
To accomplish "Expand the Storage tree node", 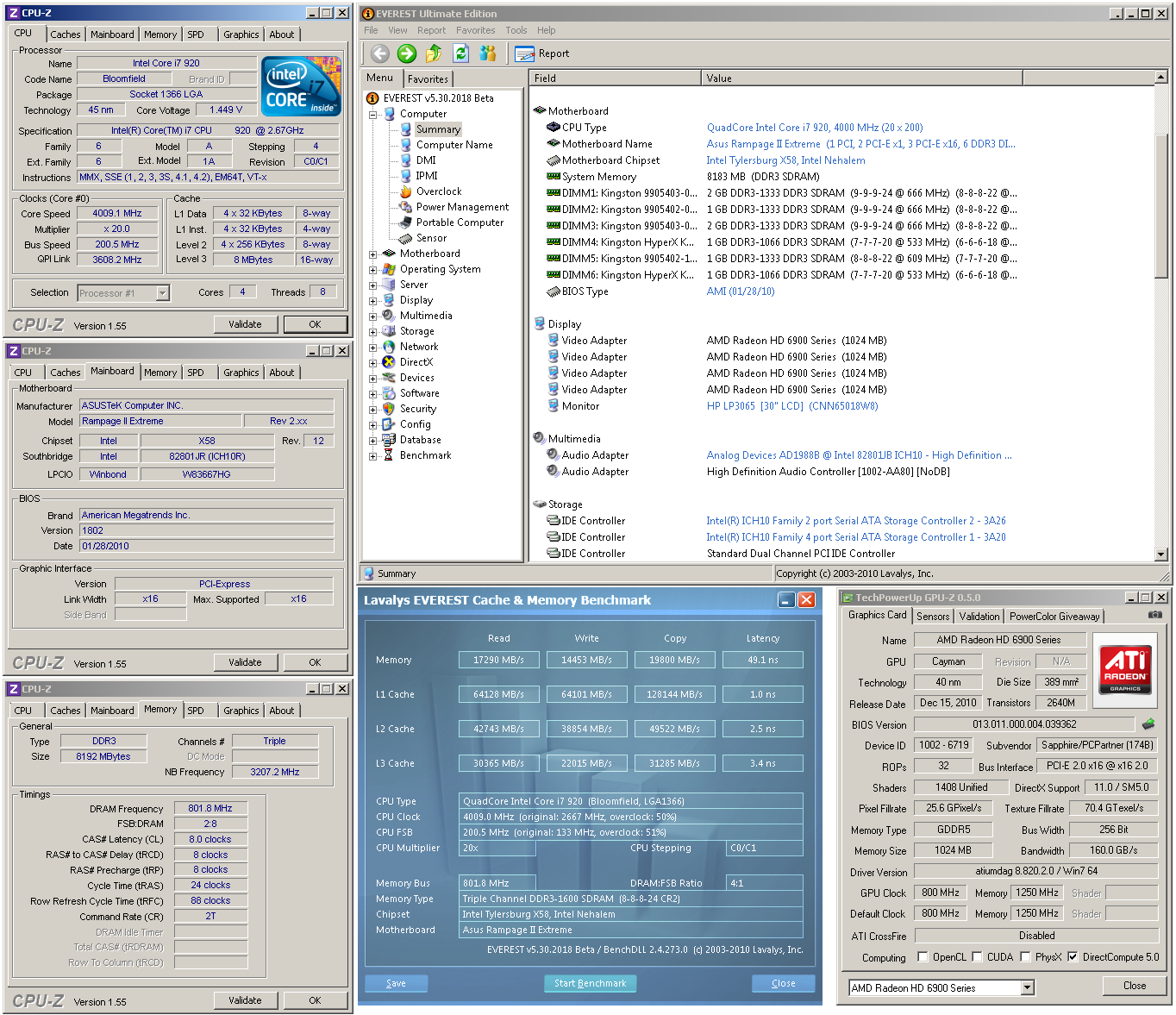I will pyautogui.click(x=373, y=331).
